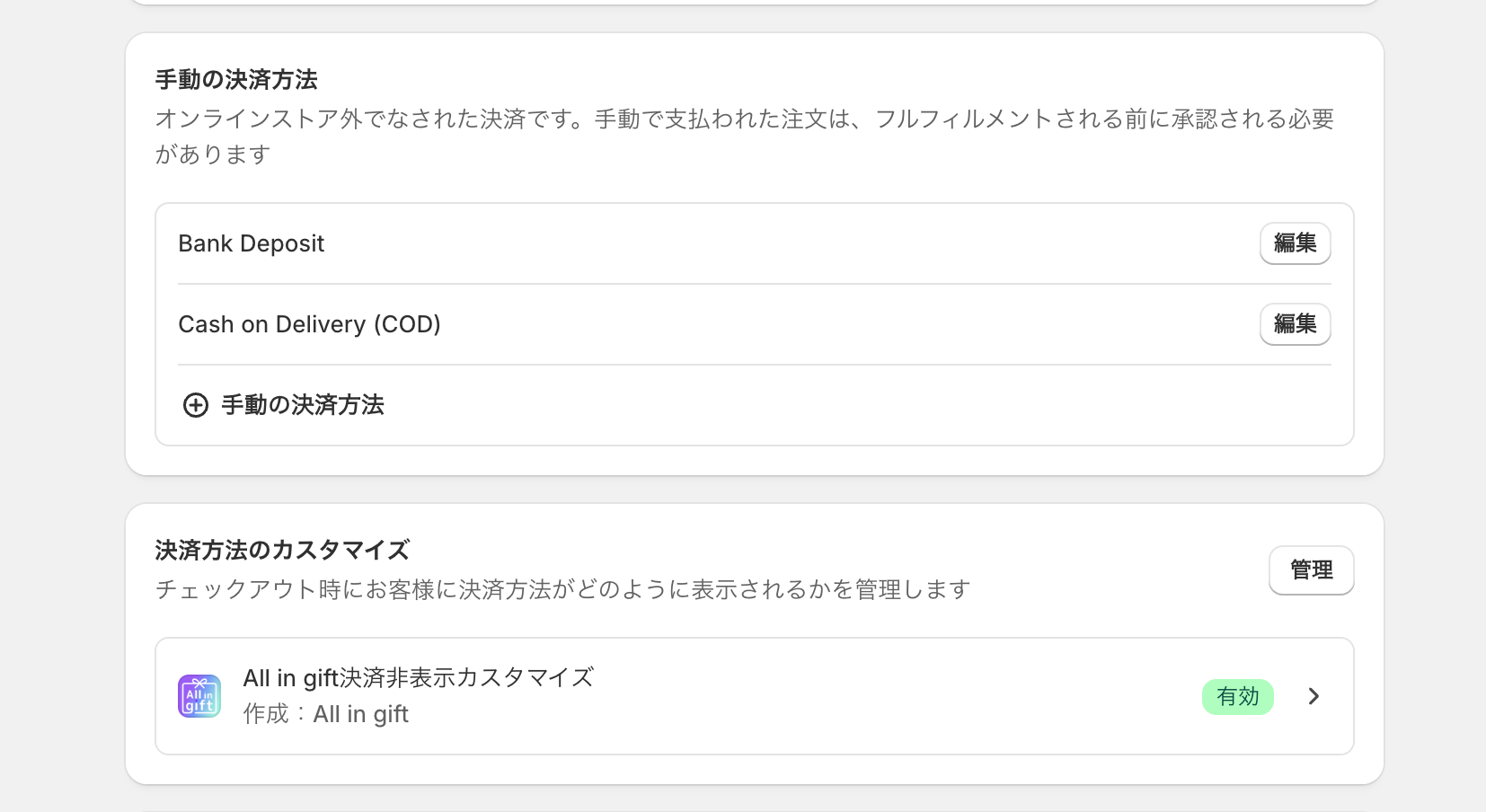1486x812 pixels.
Task: Click the 作成：All in gift subtitle
Action: click(x=325, y=714)
